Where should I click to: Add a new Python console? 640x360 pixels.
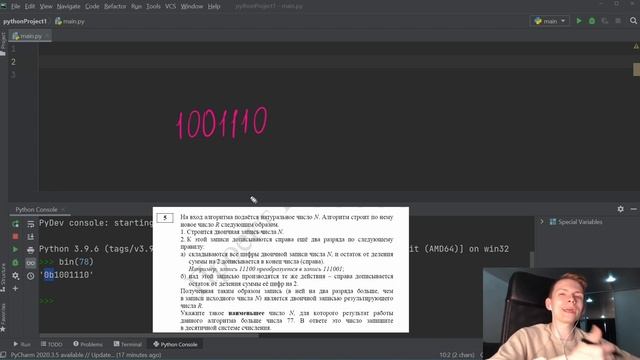pos(16,289)
